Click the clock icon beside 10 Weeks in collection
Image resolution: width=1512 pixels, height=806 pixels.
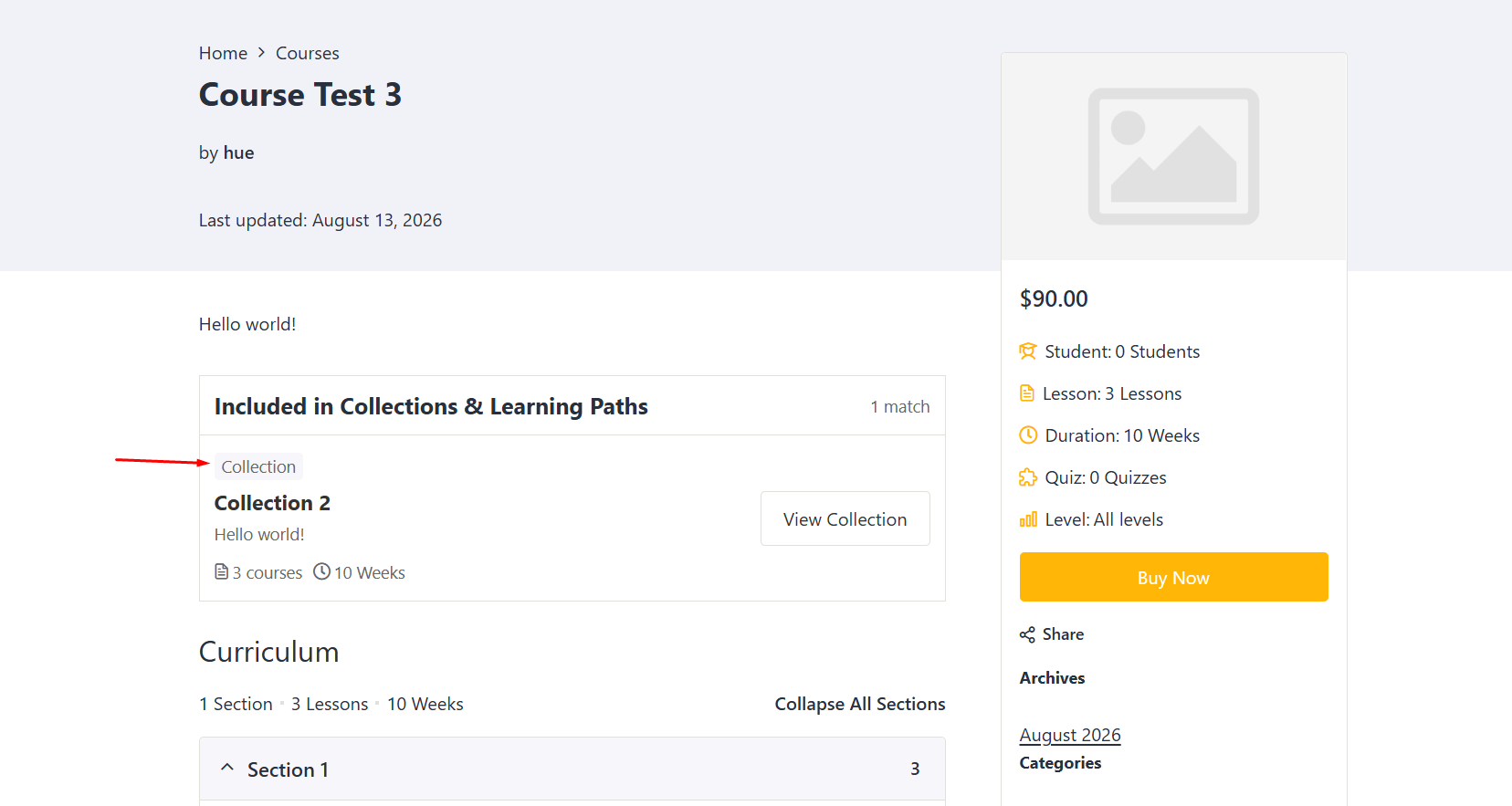321,571
